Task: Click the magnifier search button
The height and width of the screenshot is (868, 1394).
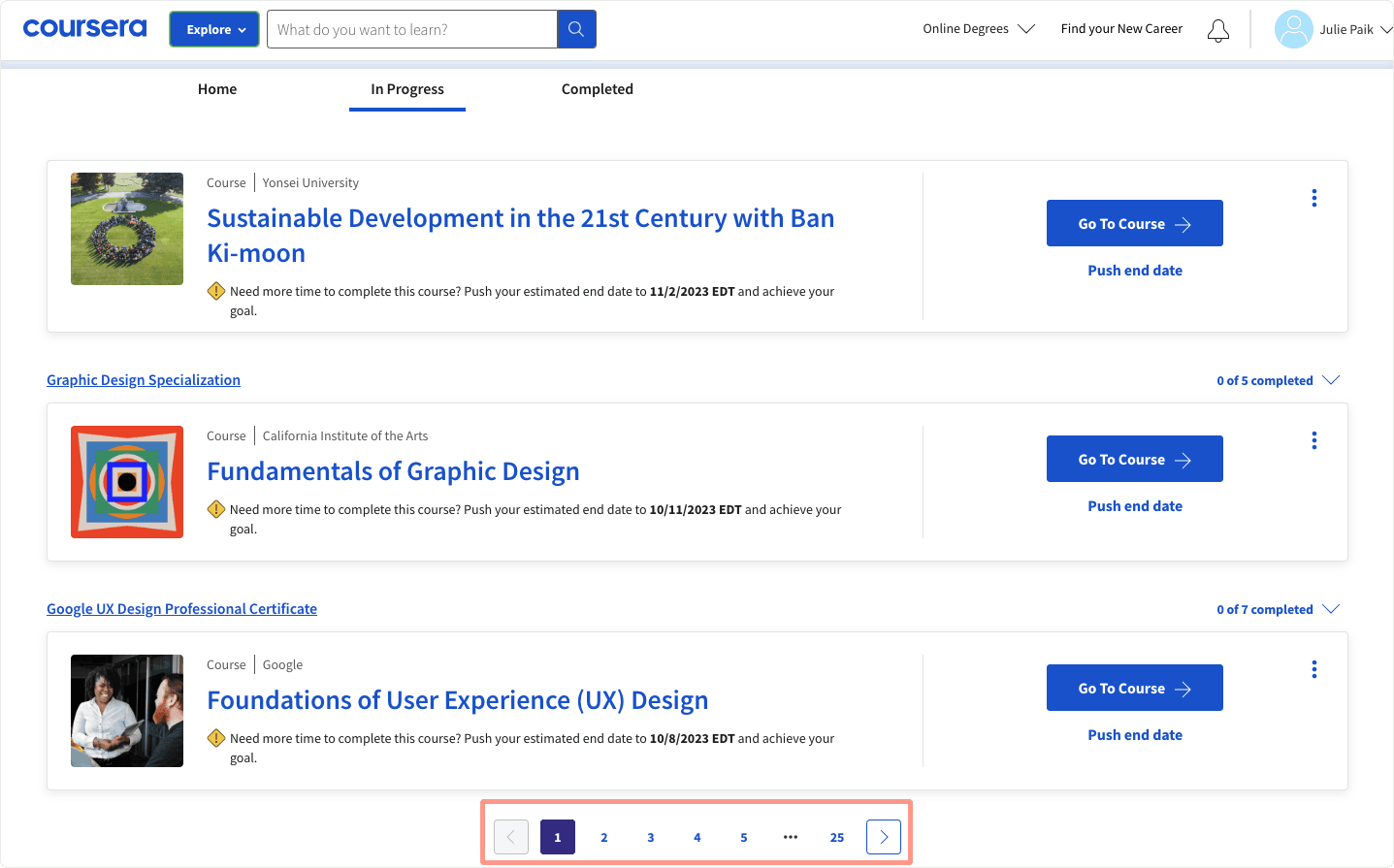Action: coord(576,29)
